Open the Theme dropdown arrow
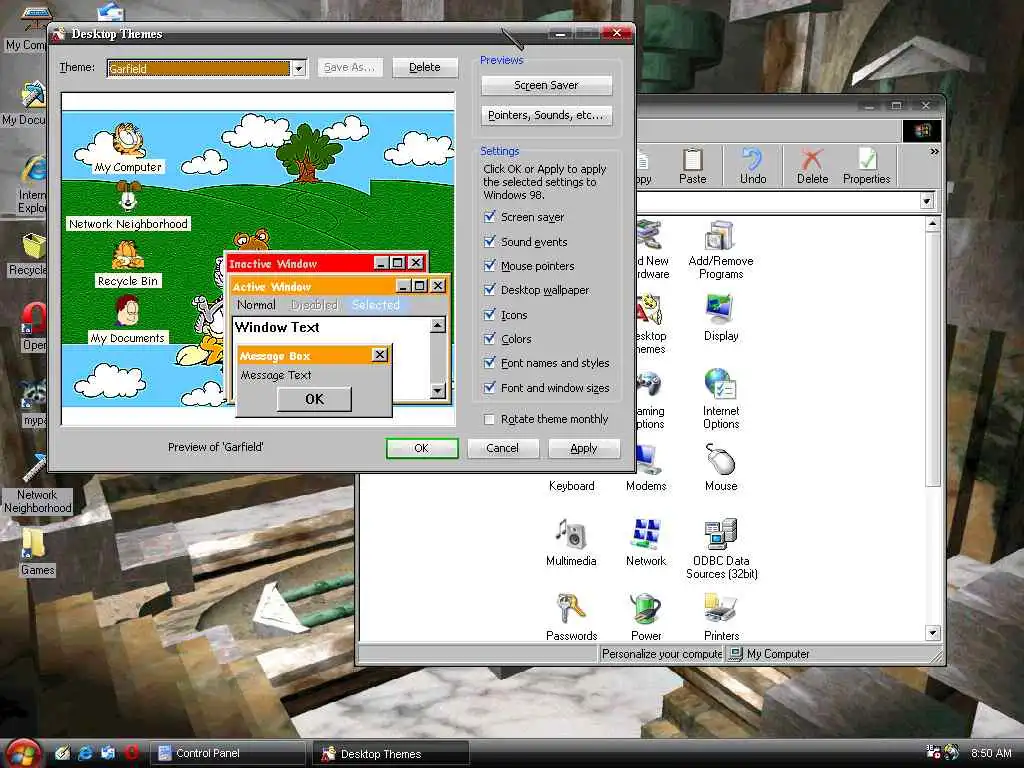This screenshot has height=768, width=1024. (298, 68)
